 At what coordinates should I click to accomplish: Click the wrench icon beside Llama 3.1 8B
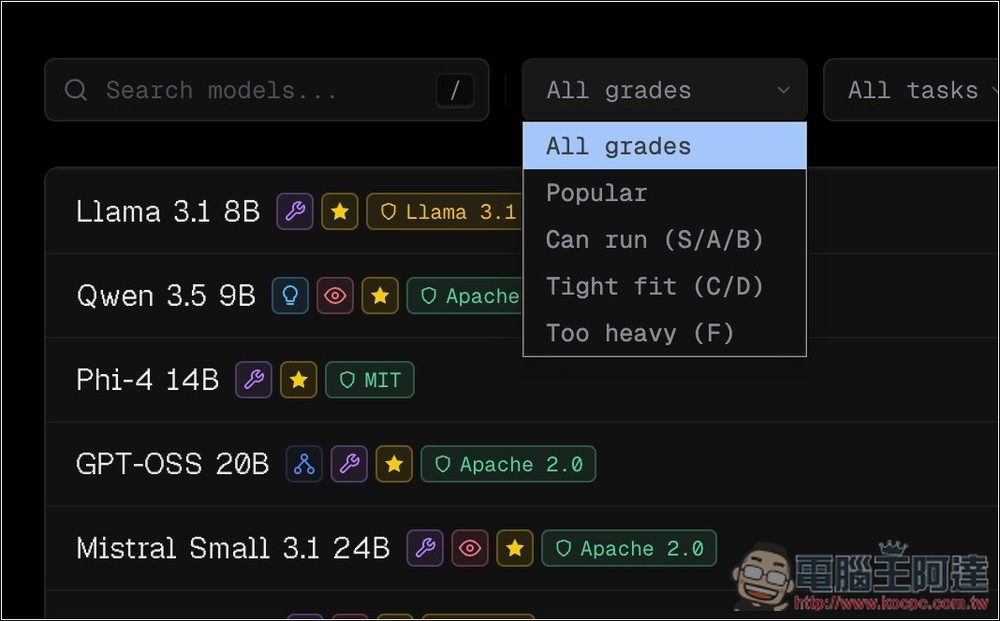(x=295, y=212)
